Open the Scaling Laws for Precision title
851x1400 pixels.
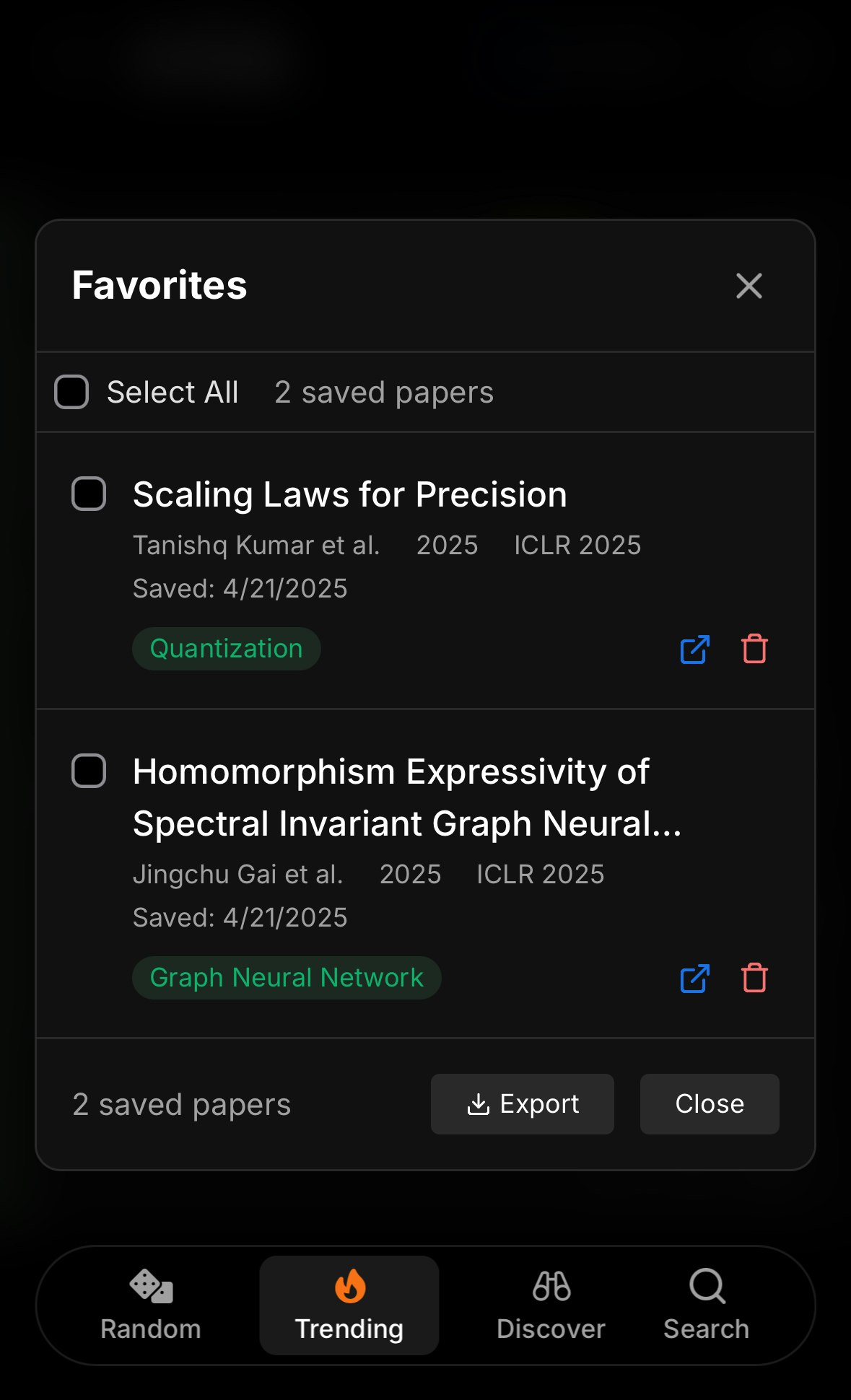349,494
